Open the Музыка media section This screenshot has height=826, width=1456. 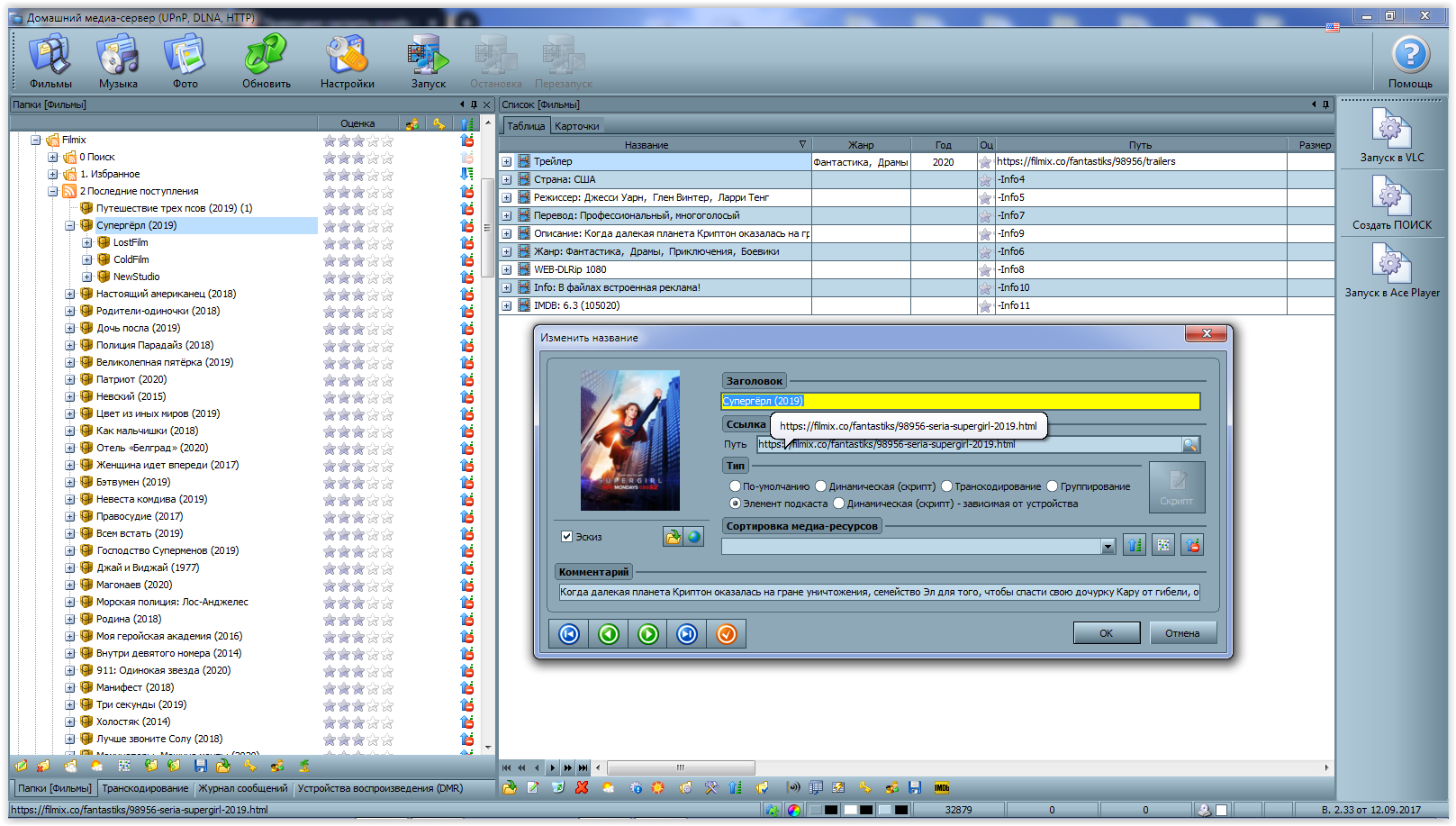(x=118, y=60)
